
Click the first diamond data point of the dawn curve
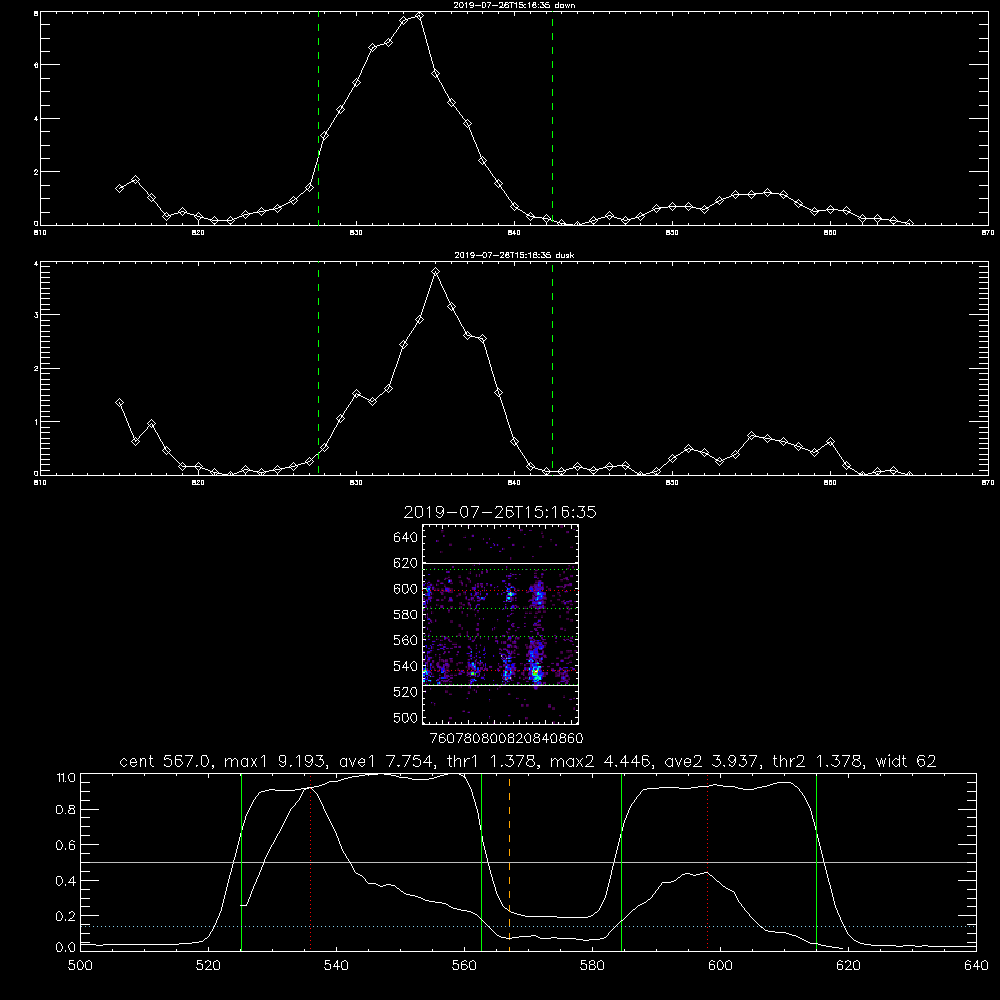pyautogui.click(x=119, y=188)
